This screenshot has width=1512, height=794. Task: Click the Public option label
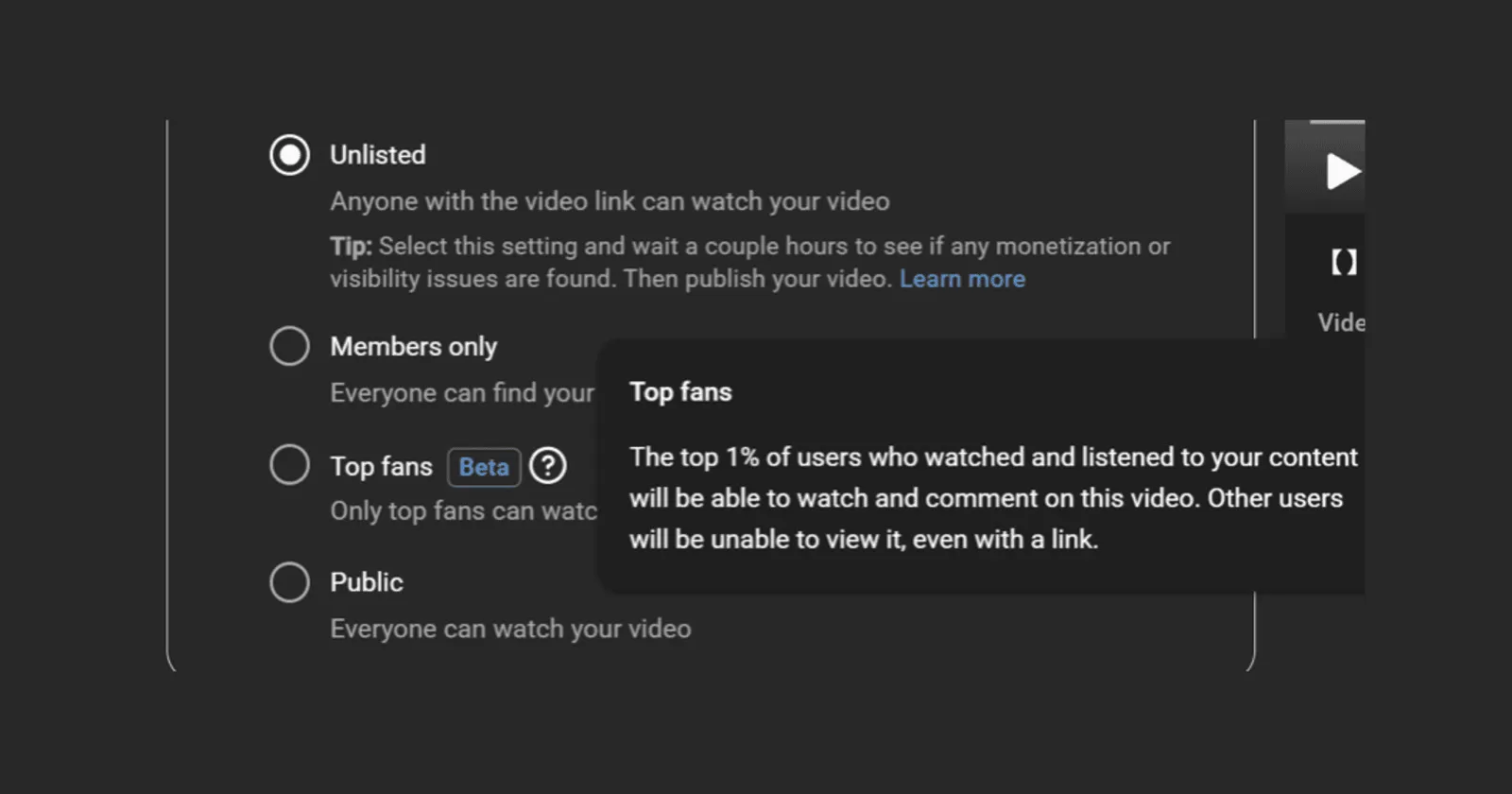pos(367,582)
